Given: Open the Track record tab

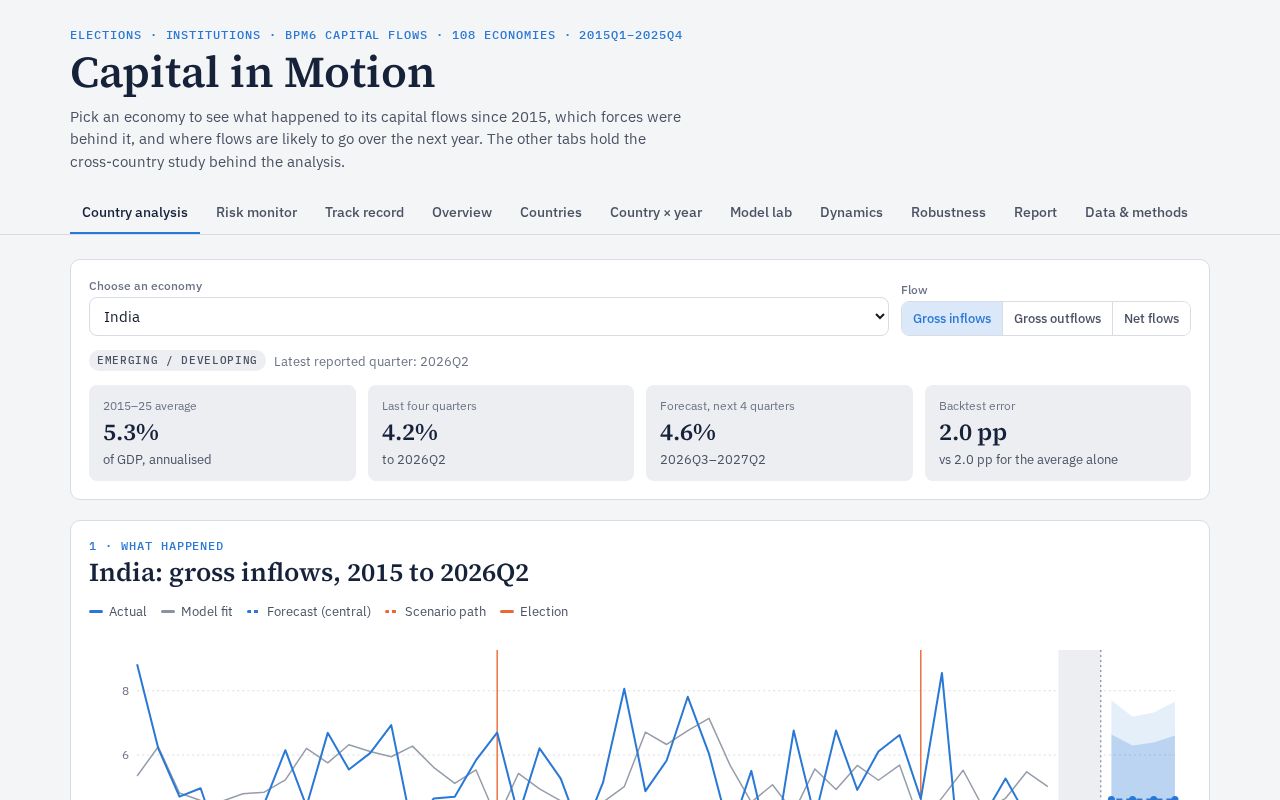Looking at the screenshot, I should point(364,212).
